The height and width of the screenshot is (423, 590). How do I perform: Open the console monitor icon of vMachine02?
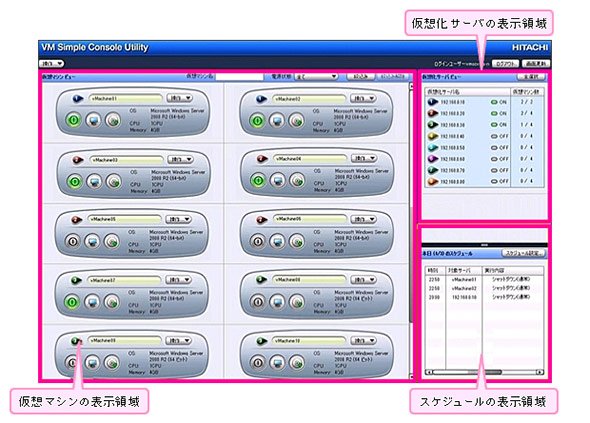click(x=277, y=120)
